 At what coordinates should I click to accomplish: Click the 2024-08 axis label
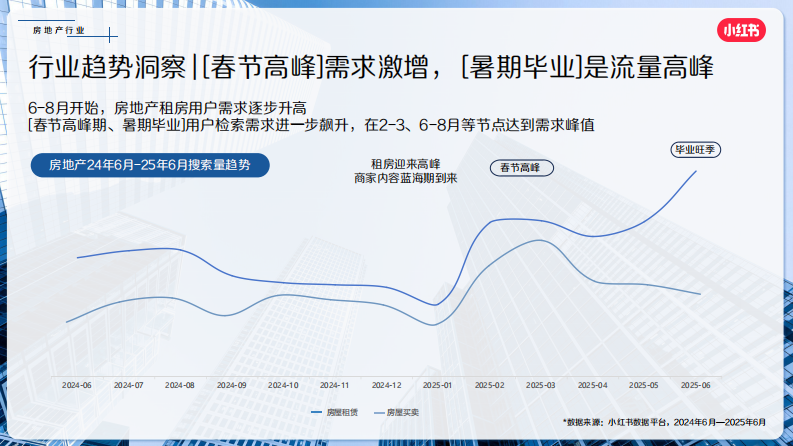(x=180, y=385)
